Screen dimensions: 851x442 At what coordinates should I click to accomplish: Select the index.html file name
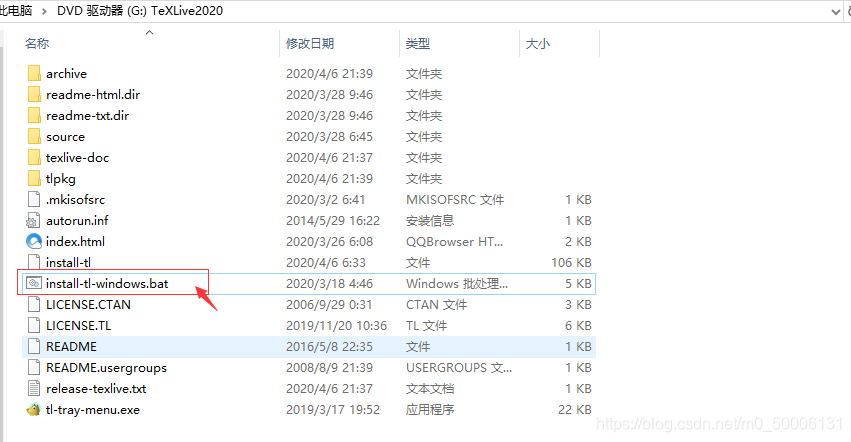(75, 241)
